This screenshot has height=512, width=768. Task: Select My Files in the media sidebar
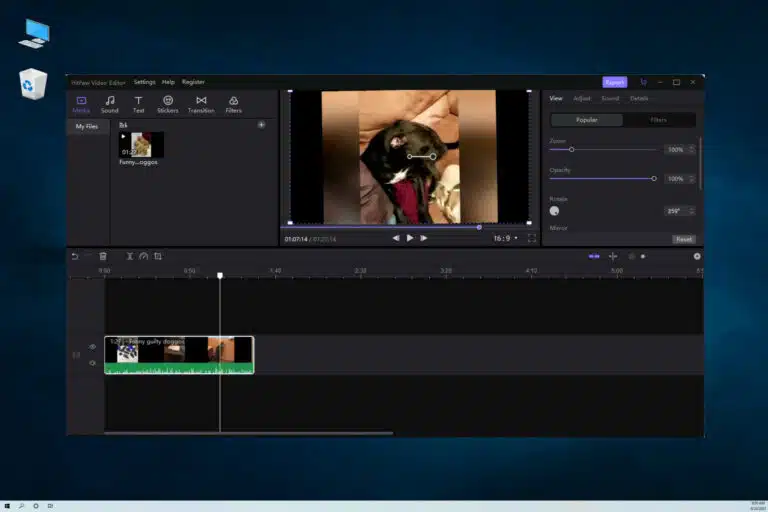(x=87, y=126)
